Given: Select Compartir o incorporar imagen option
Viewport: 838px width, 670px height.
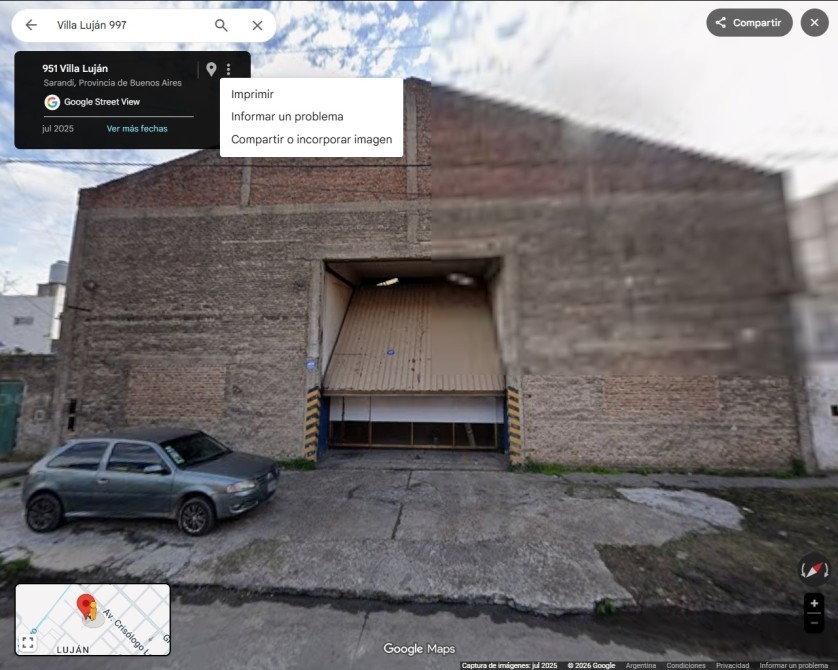Looking at the screenshot, I should (x=311, y=139).
